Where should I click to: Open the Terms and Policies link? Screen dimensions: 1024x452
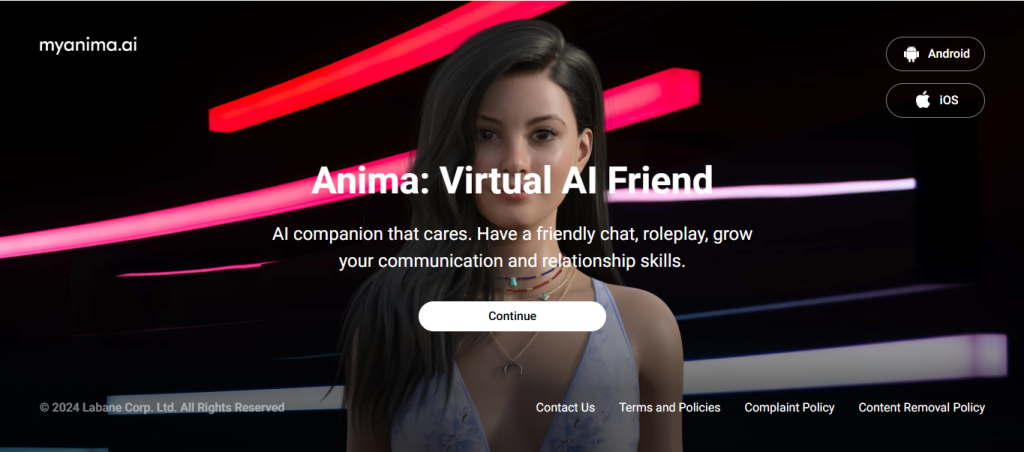669,408
